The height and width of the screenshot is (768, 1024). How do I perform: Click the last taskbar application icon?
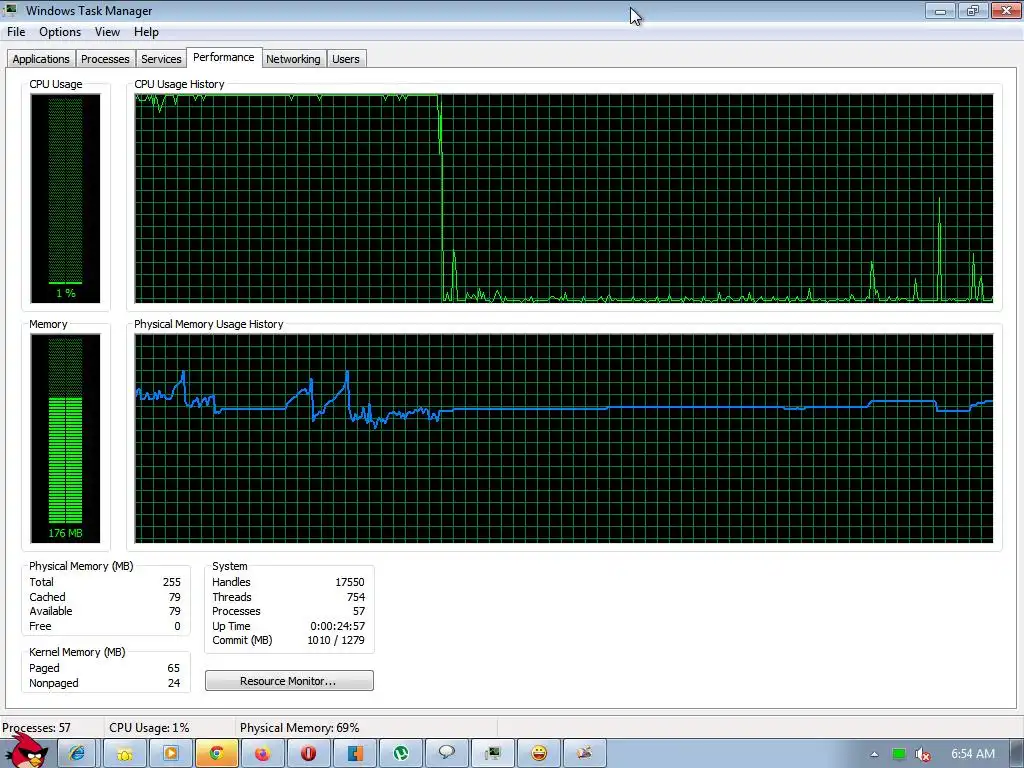coord(584,754)
